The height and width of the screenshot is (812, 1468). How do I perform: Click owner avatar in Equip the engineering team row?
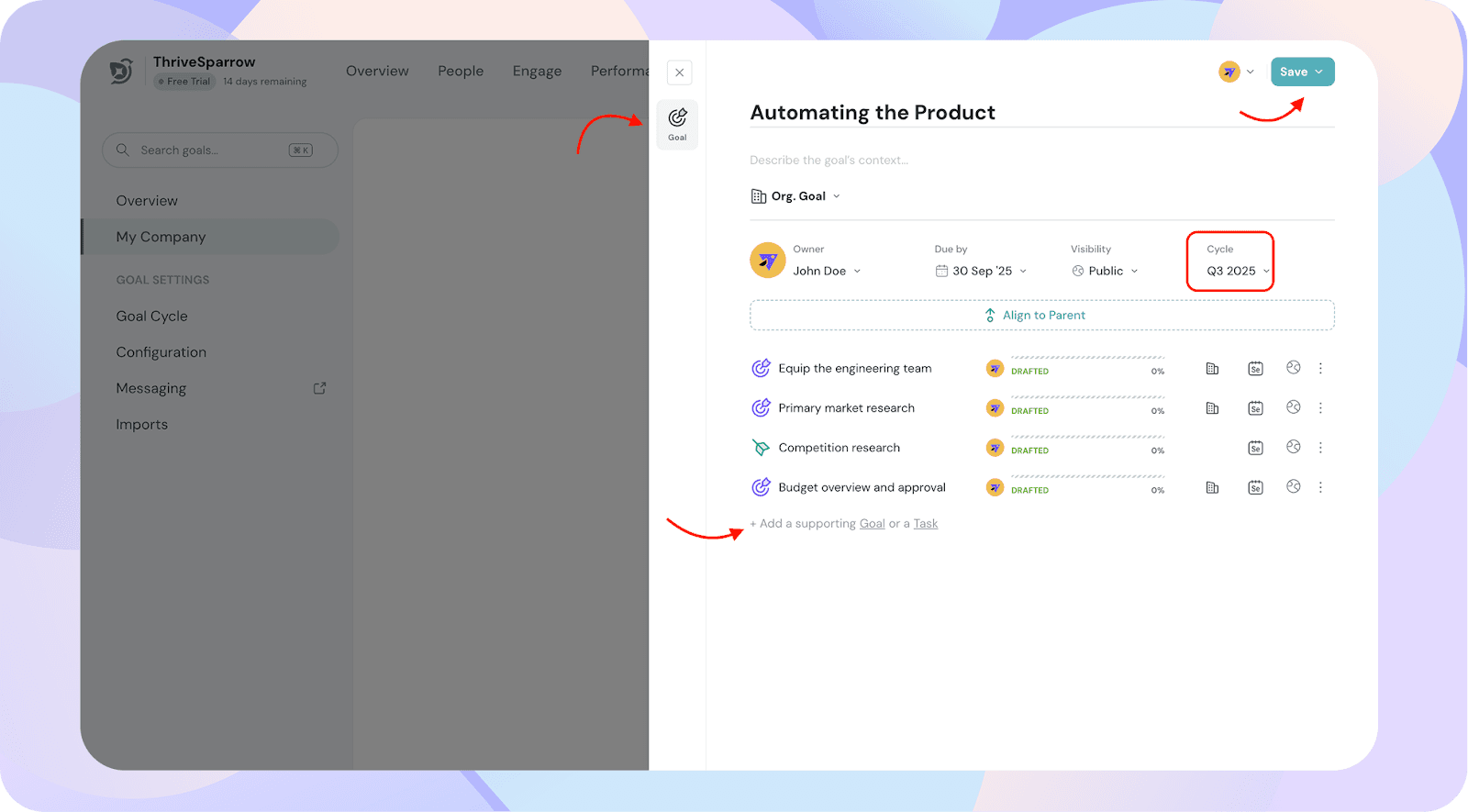coord(995,368)
